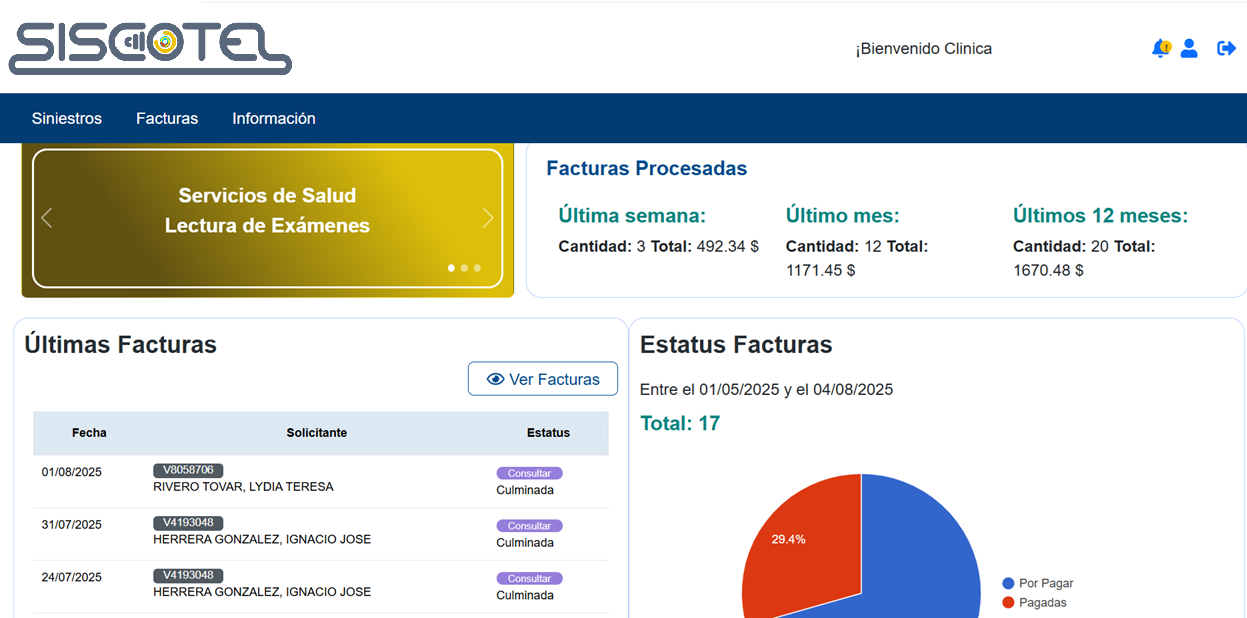The width and height of the screenshot is (1247, 618).
Task: Click HERRERA GONZALEZ, IGNACIO JOSE in 24/07/2025 row
Action: (262, 592)
